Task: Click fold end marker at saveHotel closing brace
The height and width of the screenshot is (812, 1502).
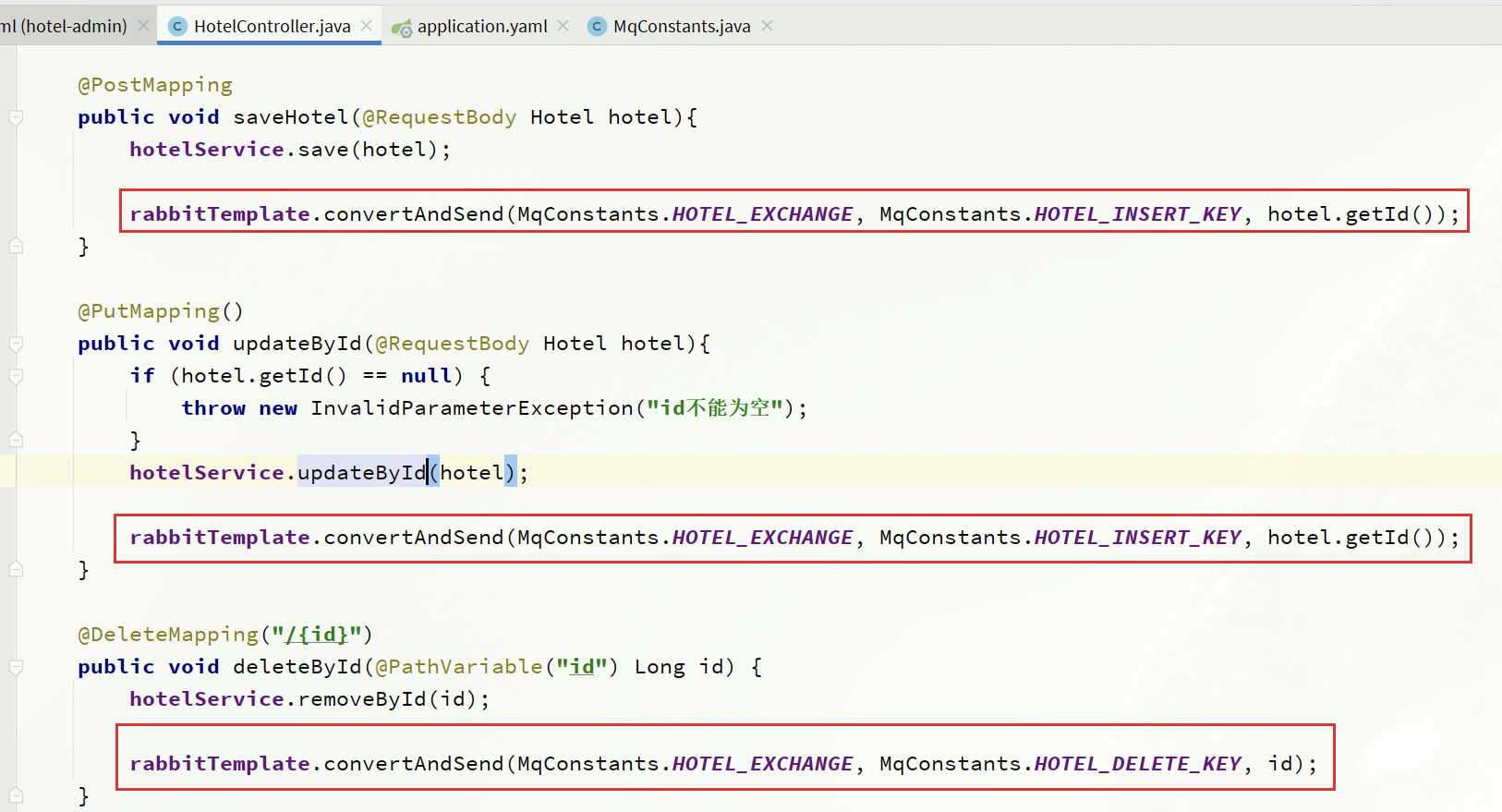Action: pos(16,246)
